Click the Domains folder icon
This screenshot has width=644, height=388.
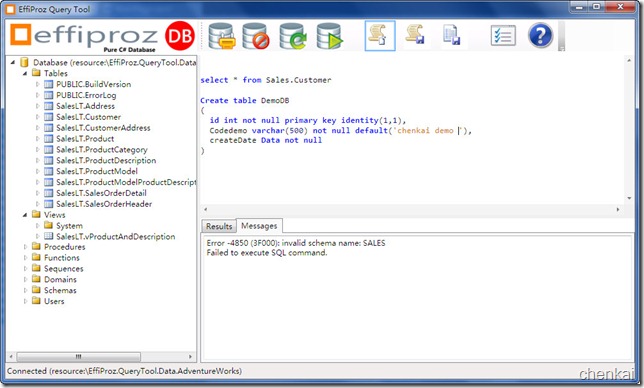(37, 279)
